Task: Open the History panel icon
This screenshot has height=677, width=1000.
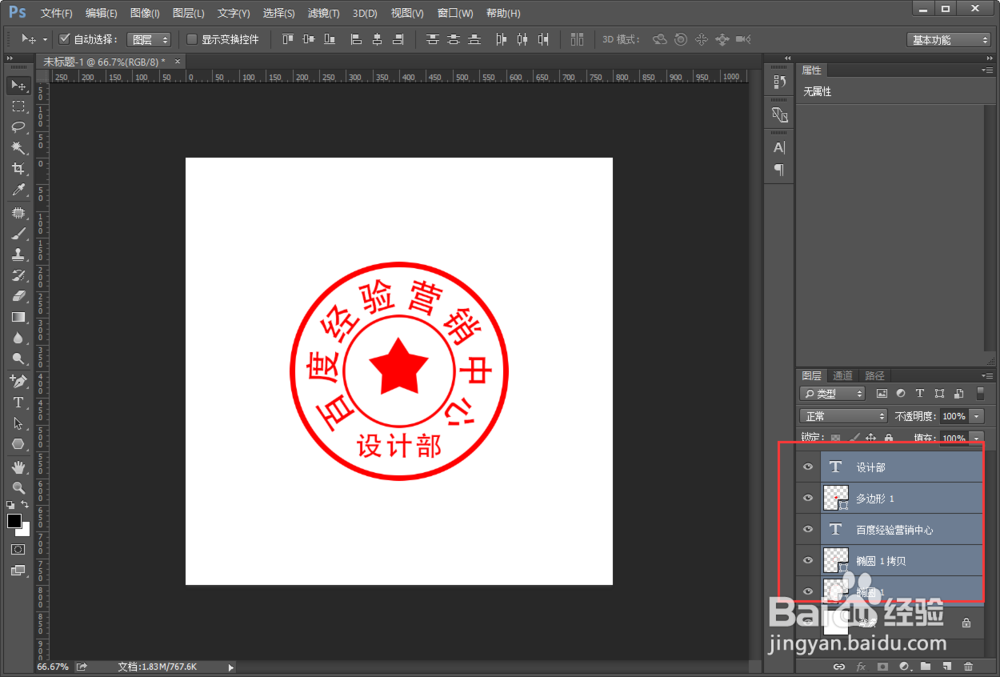Action: pyautogui.click(x=779, y=82)
